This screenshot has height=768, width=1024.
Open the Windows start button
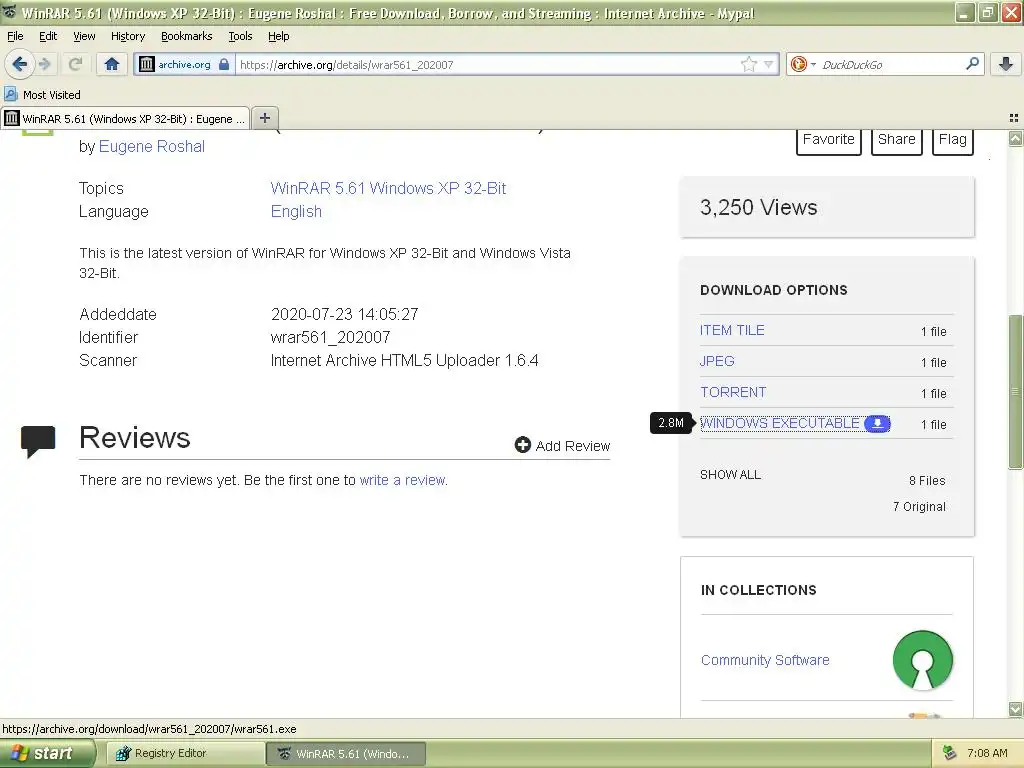(47, 753)
